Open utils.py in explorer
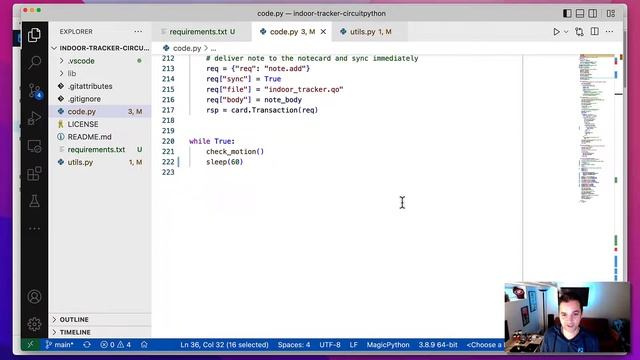Screen dimensions: 640x360 click(100, 162)
